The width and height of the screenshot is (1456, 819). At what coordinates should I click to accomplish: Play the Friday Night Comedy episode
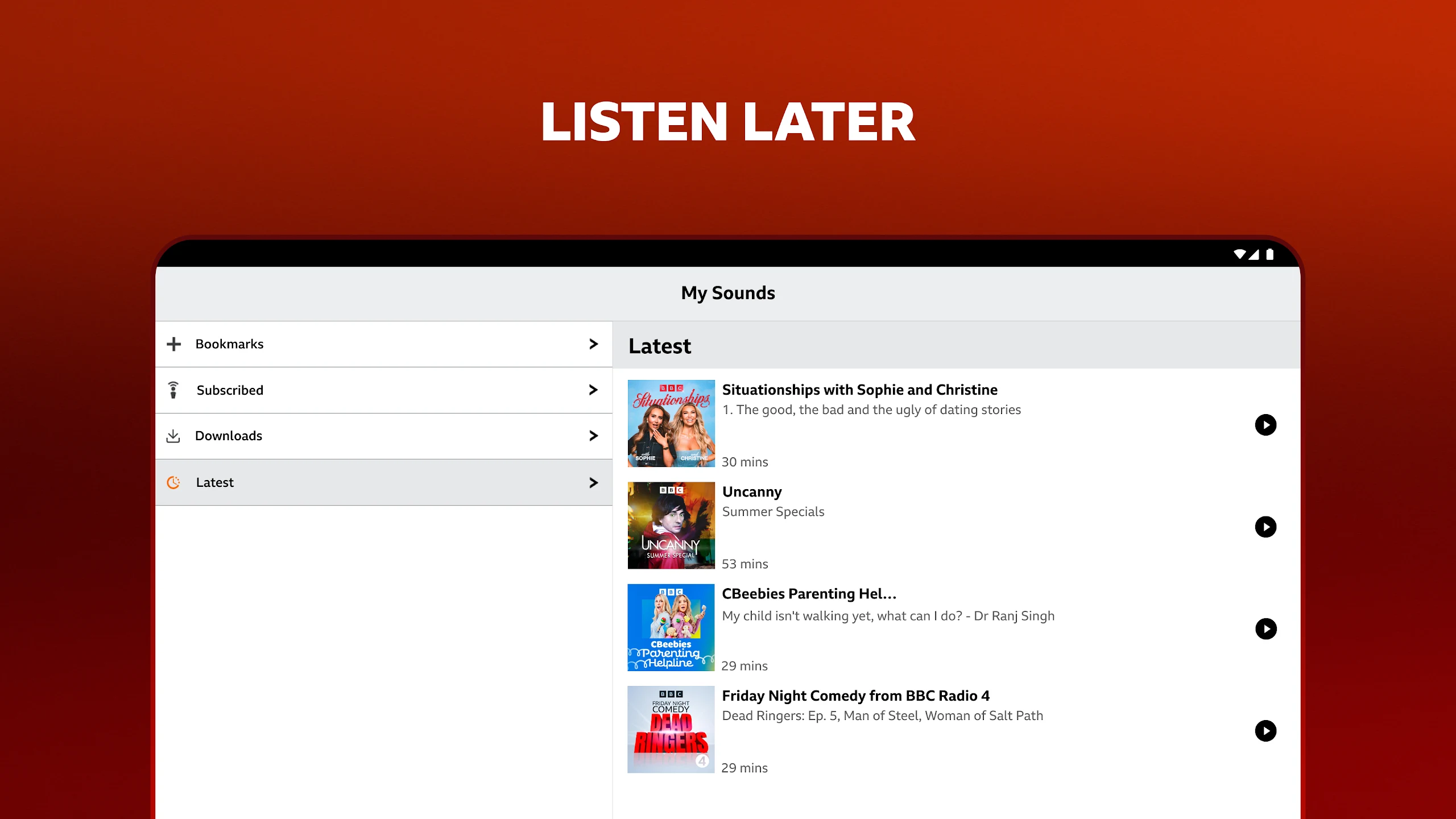(1265, 731)
